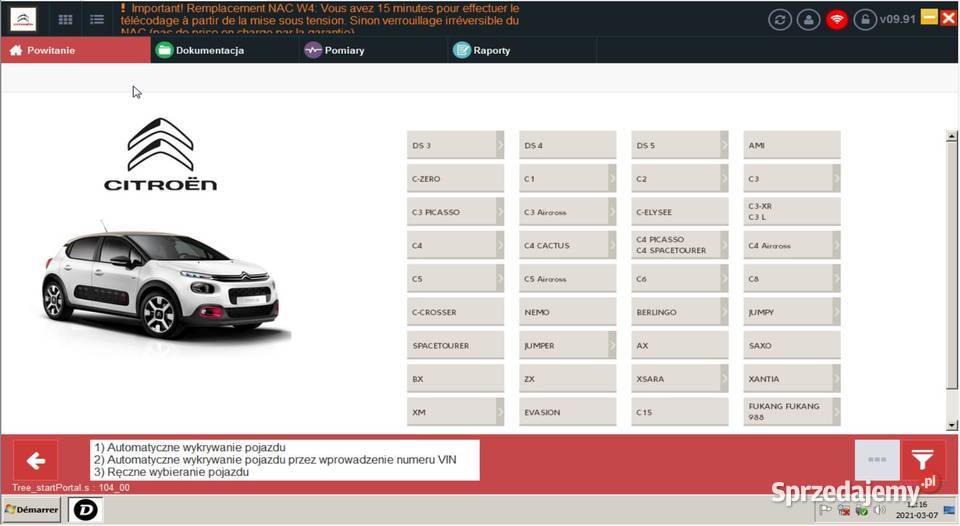Click the filter funnel button
The image size is (960, 526).
click(x=922, y=460)
